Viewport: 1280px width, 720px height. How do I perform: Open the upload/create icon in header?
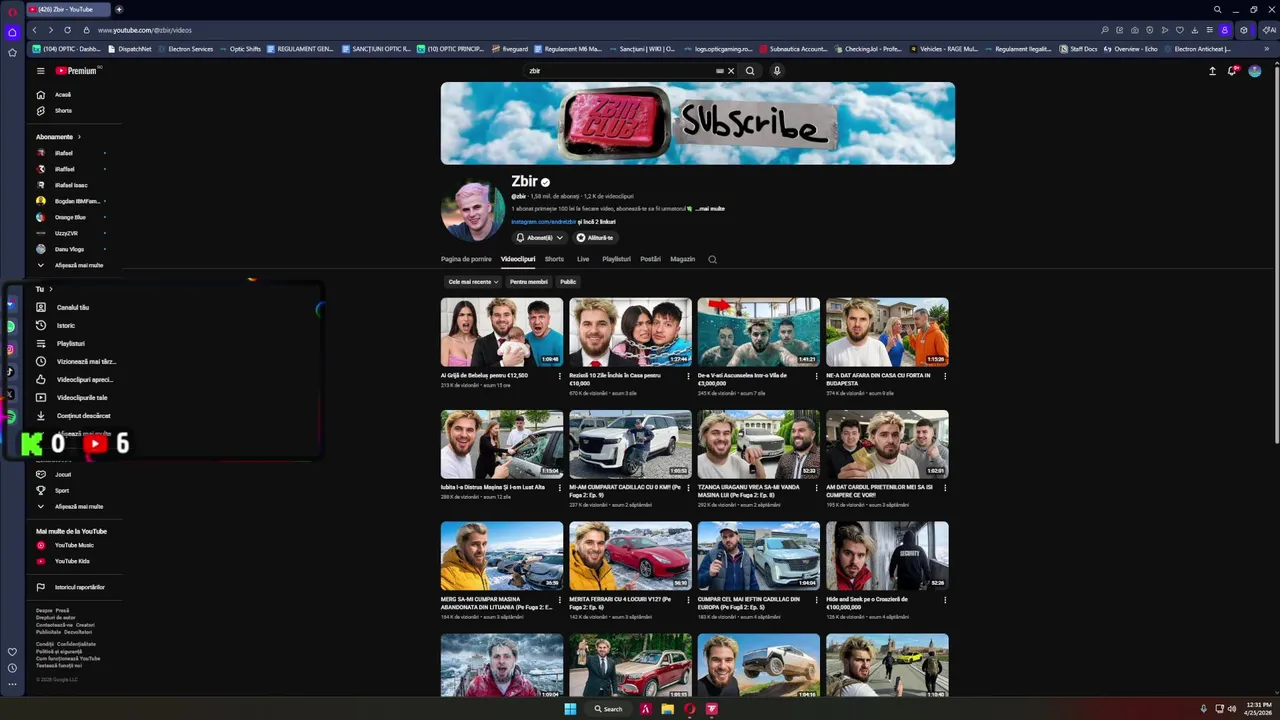point(1212,71)
